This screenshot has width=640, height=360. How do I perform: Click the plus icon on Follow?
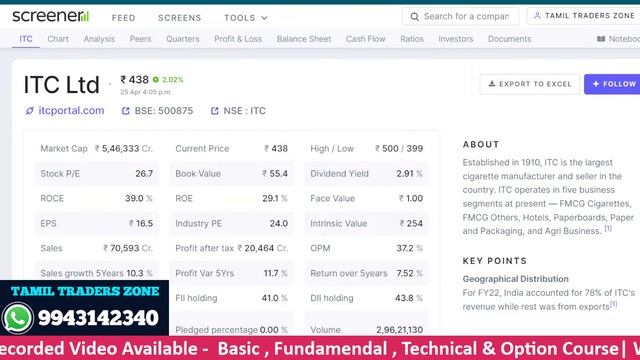(x=596, y=84)
